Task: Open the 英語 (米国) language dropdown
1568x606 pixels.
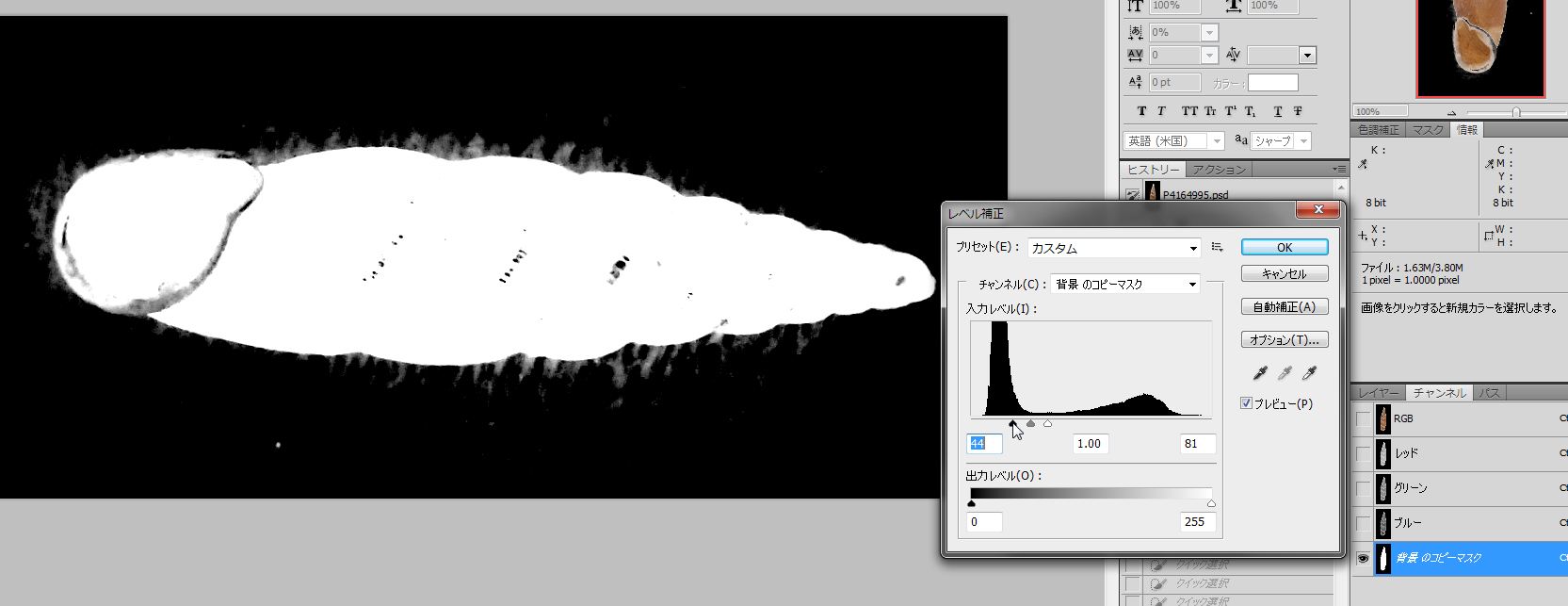Action: 1173,140
